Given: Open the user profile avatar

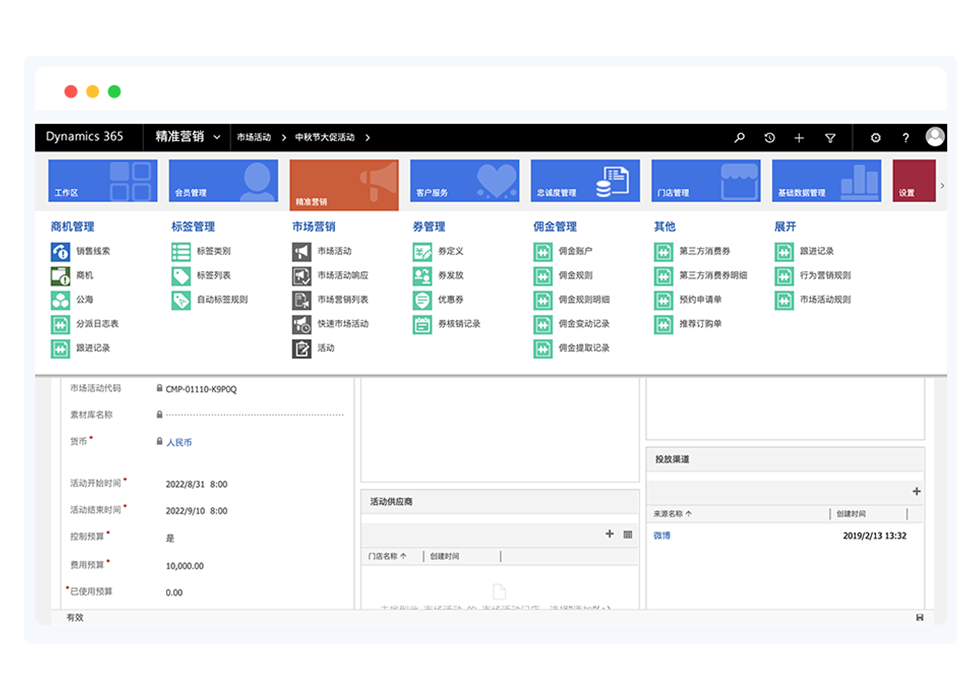Looking at the screenshot, I should (x=935, y=137).
